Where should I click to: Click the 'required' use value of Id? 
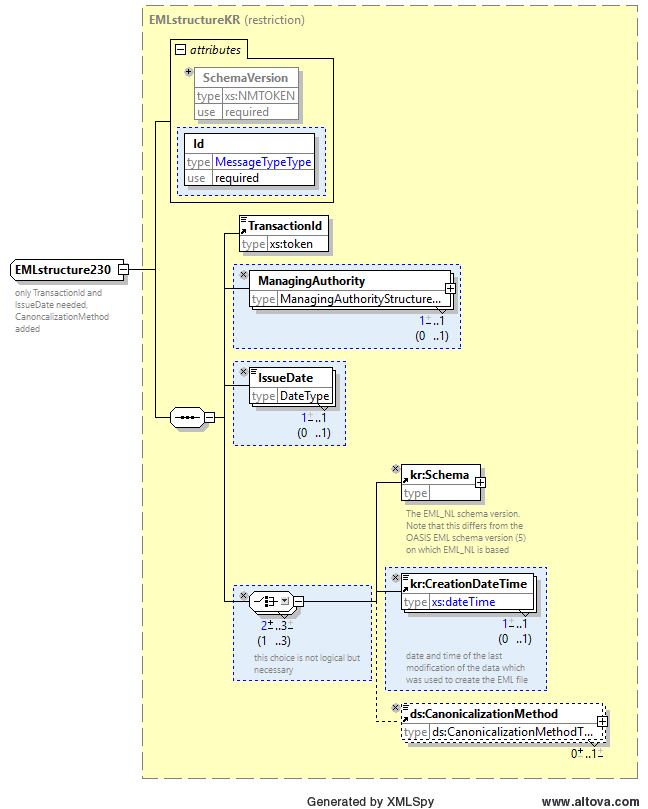point(237,178)
